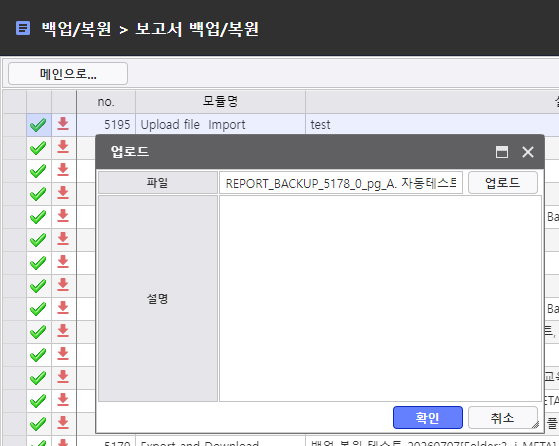Click the file name input field REPORT_BACKUP_5178
559x446 pixels.
tap(341, 183)
